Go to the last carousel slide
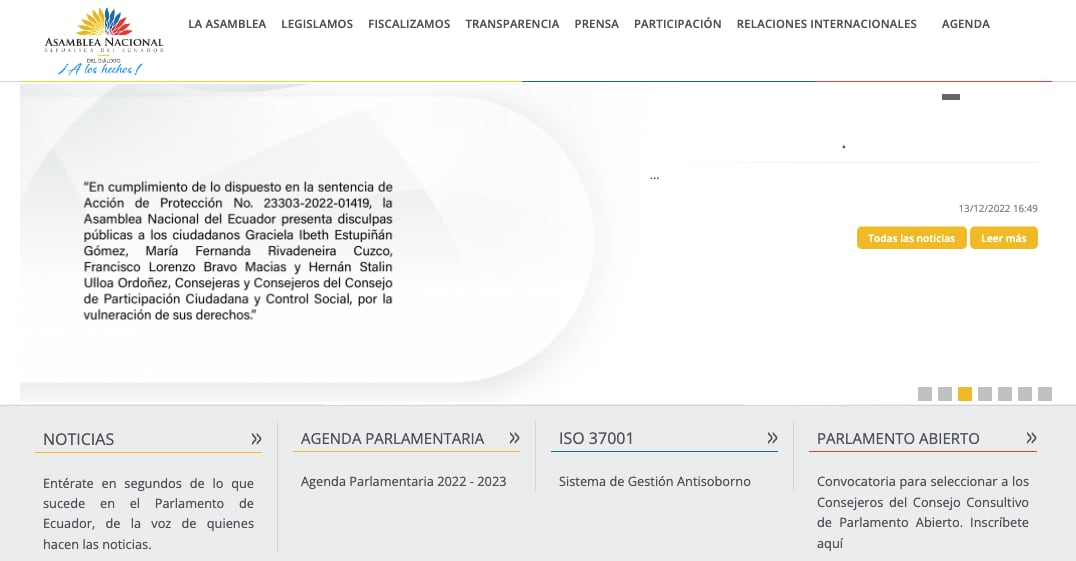 coord(1045,394)
